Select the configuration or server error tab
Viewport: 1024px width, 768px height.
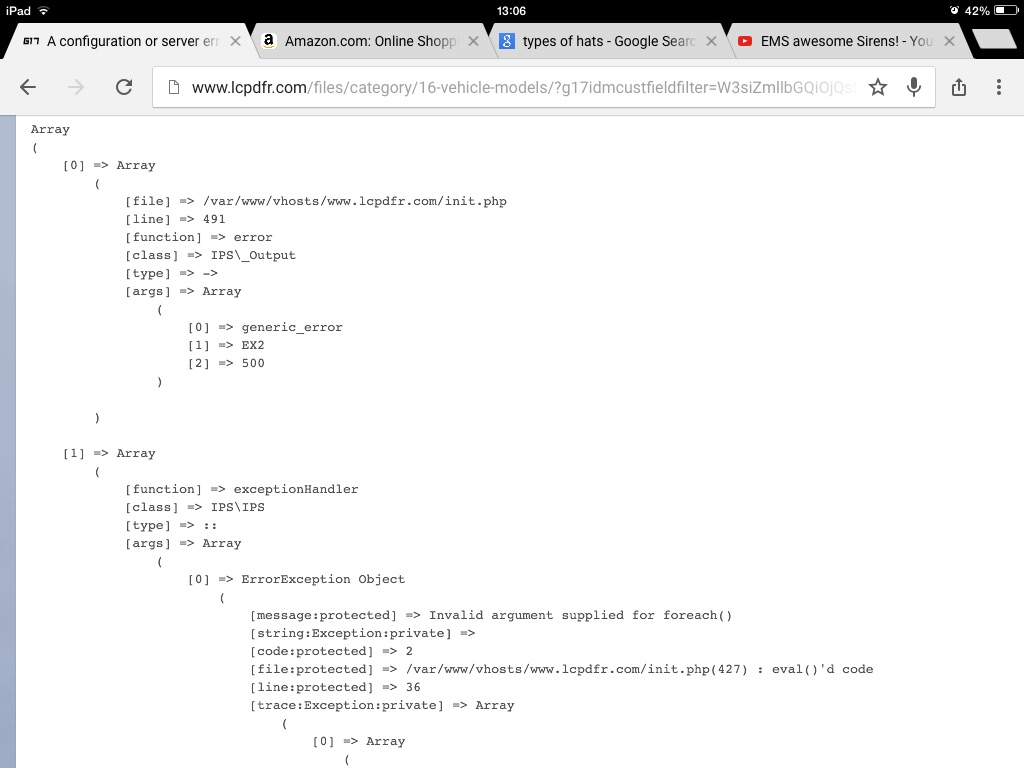tap(132, 41)
